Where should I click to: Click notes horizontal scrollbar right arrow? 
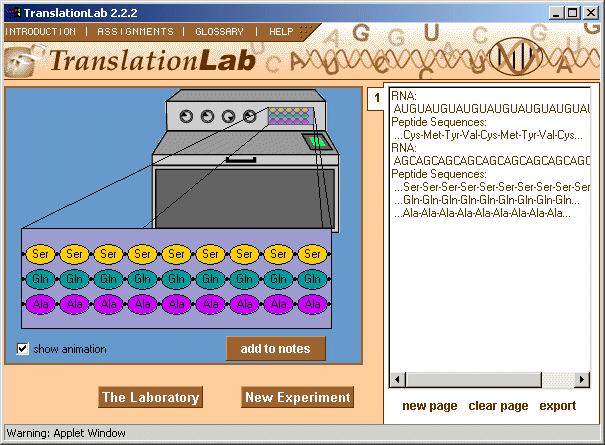(582, 380)
